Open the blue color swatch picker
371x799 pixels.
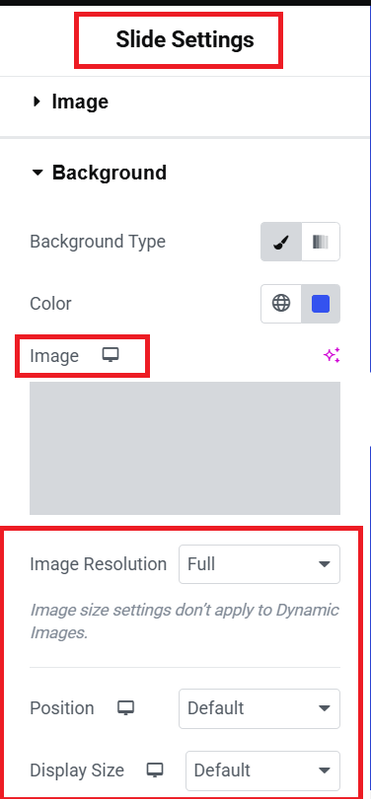coord(321,304)
